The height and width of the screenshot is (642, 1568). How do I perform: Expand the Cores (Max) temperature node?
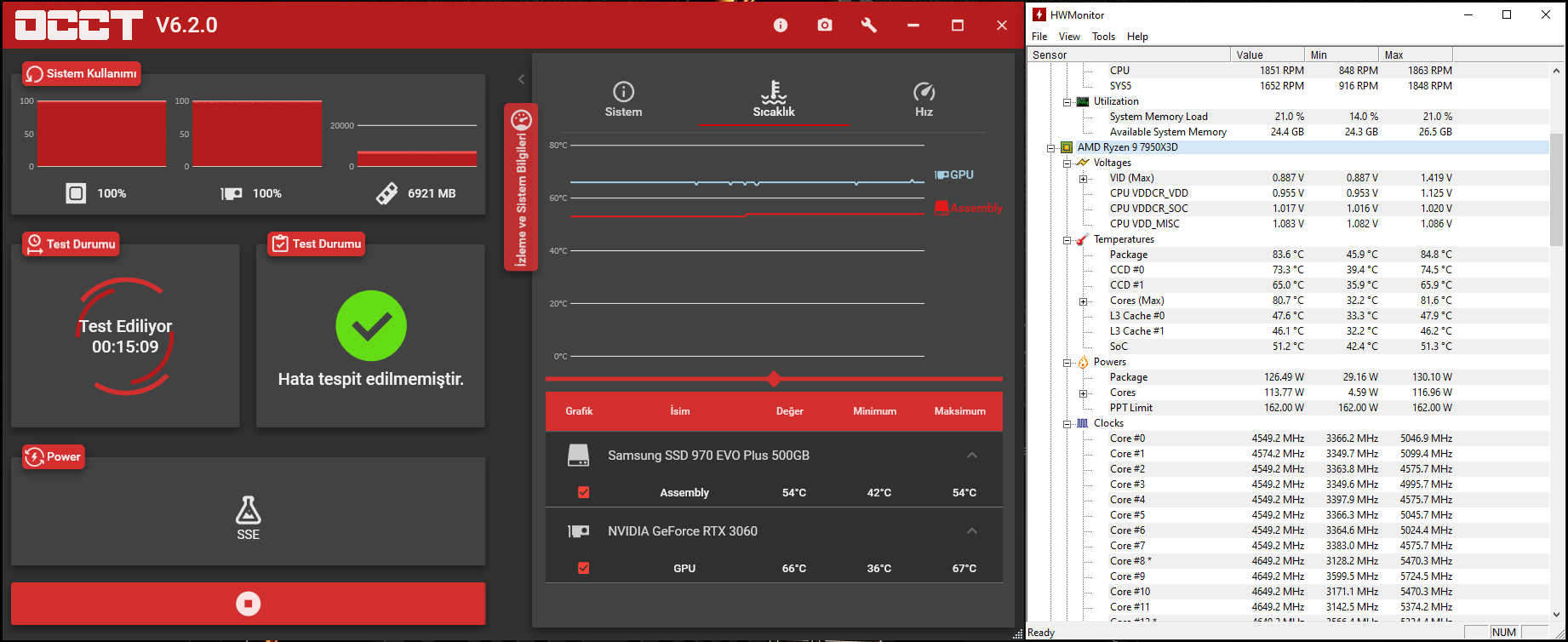[1083, 301]
